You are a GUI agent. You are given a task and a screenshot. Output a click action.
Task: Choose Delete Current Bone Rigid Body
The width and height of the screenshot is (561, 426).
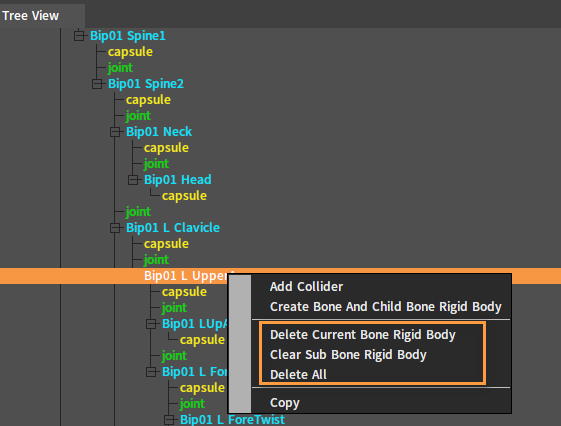pos(363,334)
